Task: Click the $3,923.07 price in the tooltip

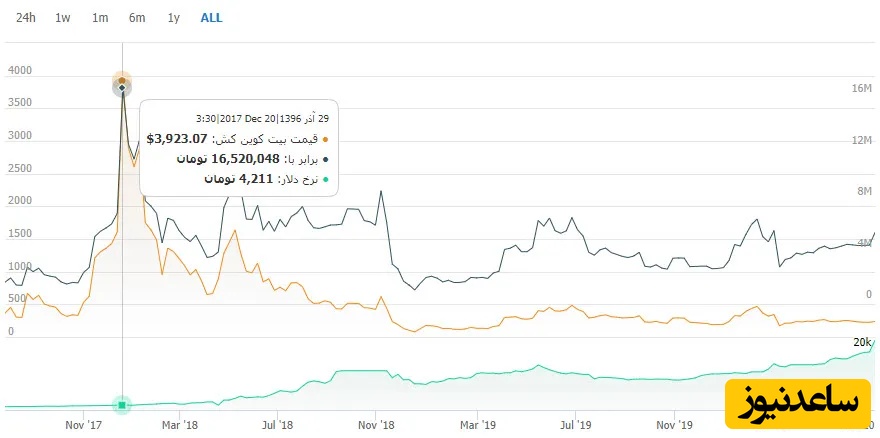Action: 177,139
